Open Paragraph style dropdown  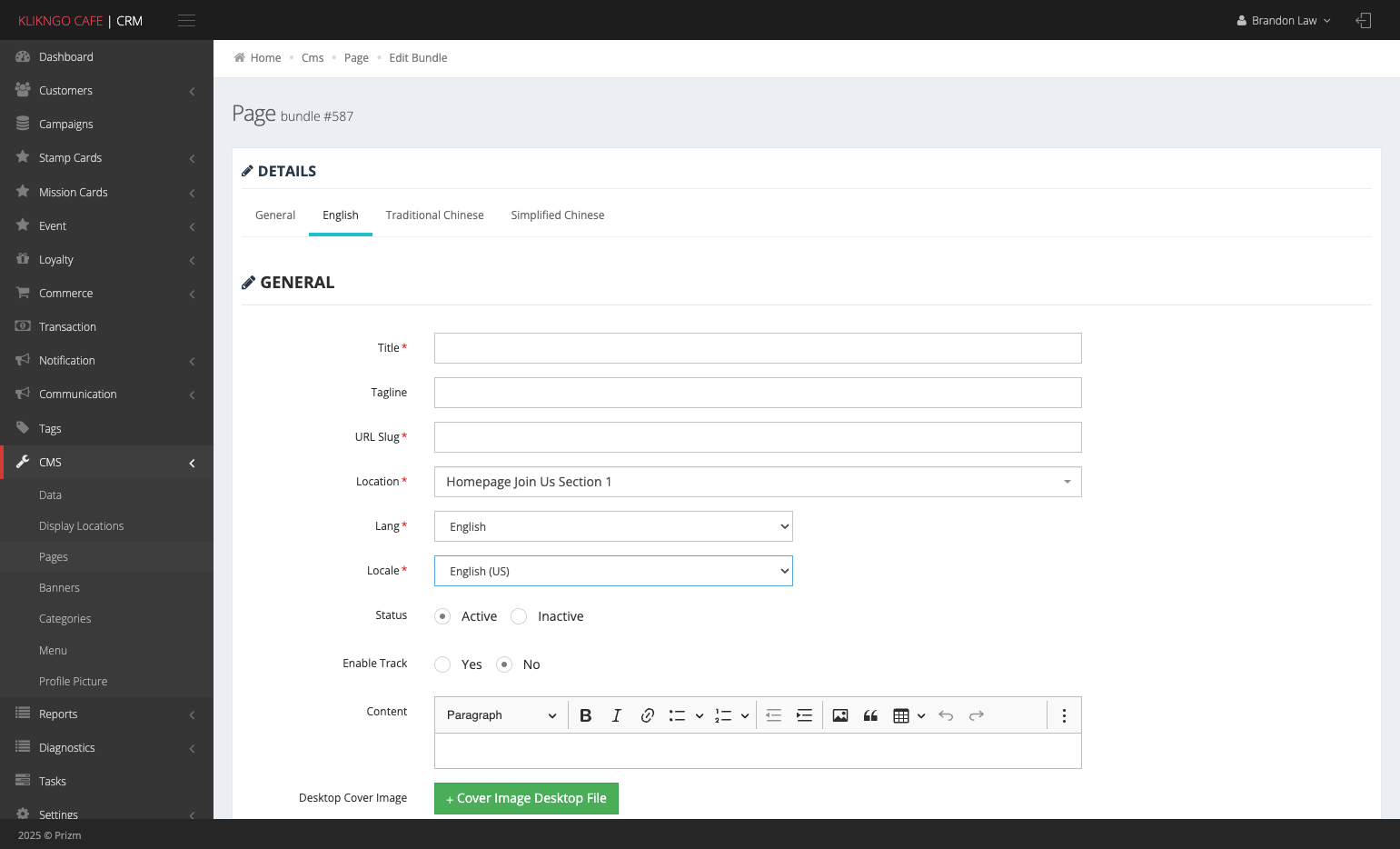501,715
